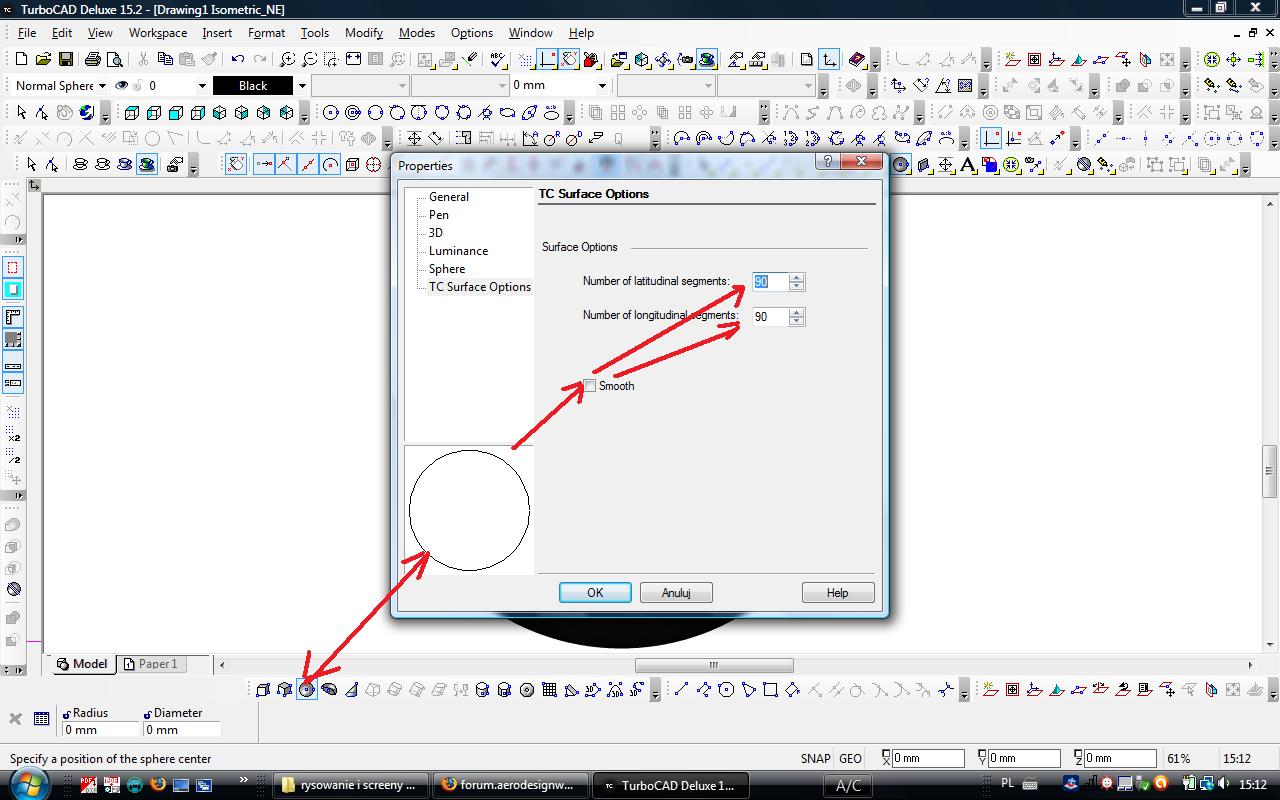Enable the Smooth checkbox
This screenshot has height=800, width=1280.
(x=590, y=386)
